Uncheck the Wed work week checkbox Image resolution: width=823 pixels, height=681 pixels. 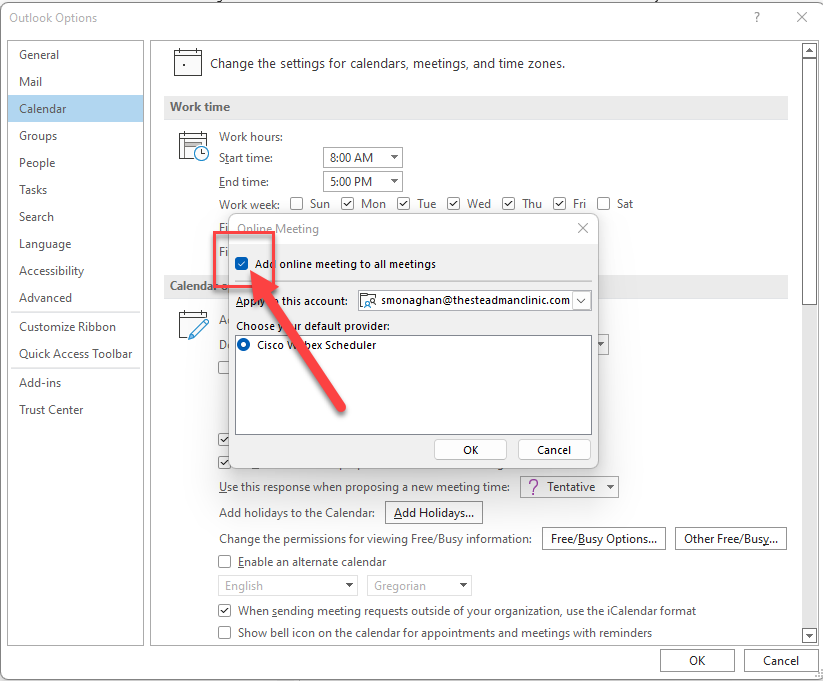[x=453, y=203]
